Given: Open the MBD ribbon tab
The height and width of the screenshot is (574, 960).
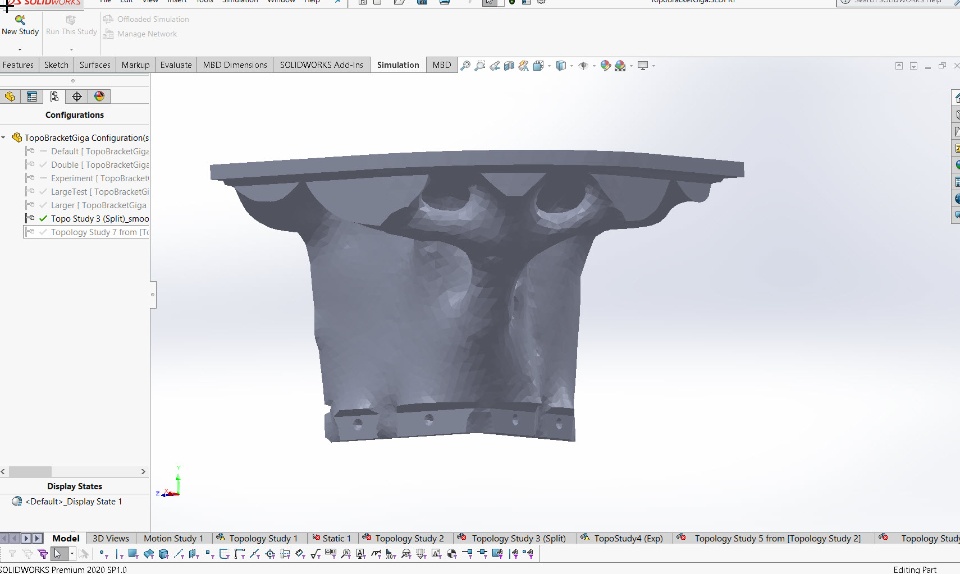Looking at the screenshot, I should [441, 65].
